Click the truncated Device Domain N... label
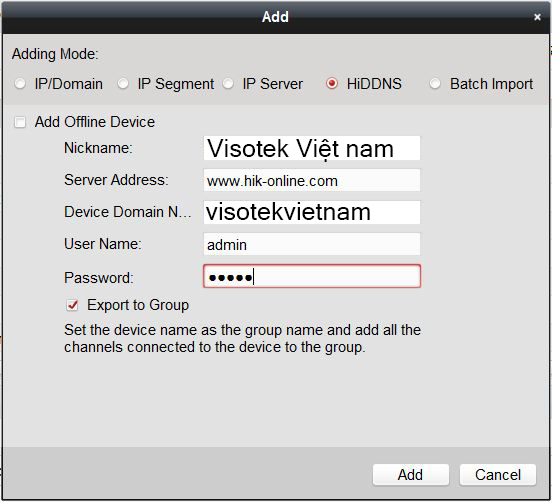Viewport: 552px width, 502px height. tap(127, 212)
